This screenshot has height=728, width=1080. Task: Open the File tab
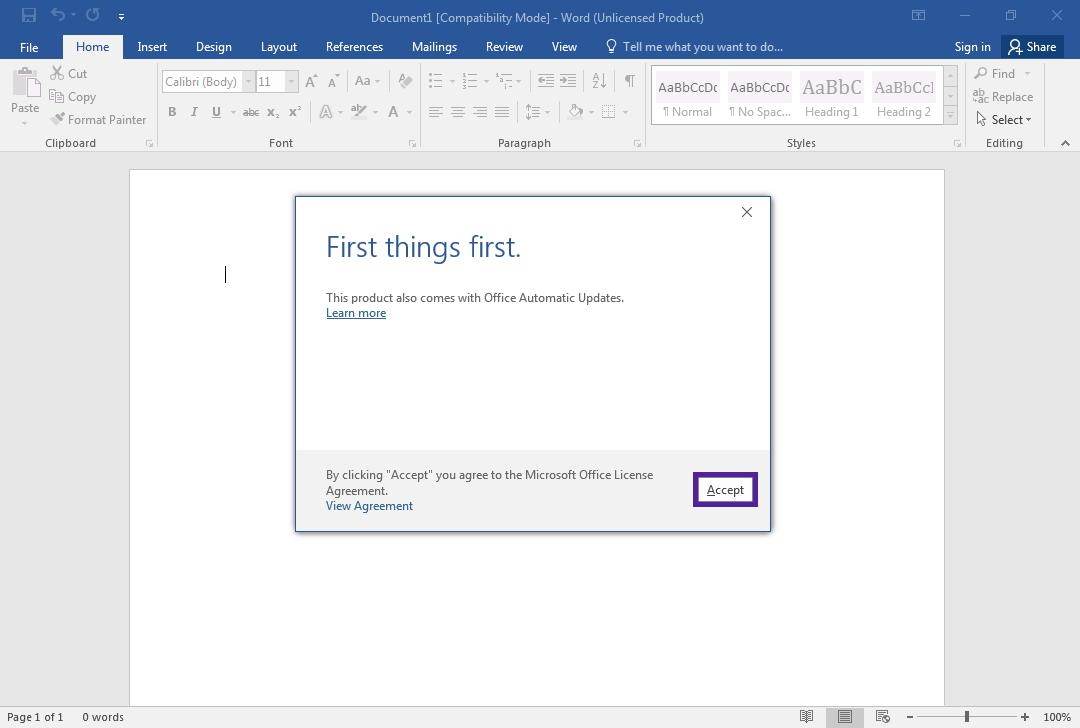tap(29, 47)
